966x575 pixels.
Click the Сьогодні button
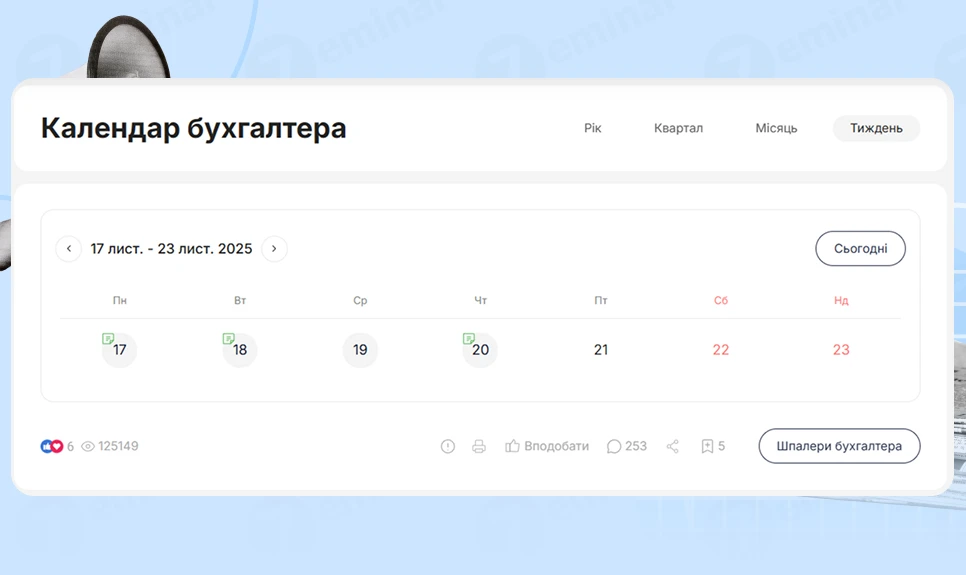tap(860, 249)
